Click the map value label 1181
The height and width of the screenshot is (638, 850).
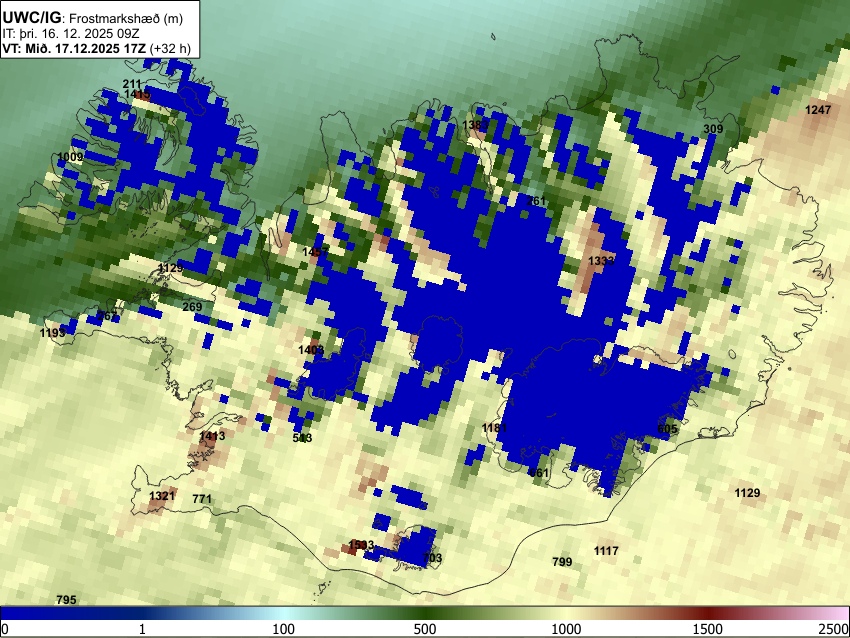click(494, 428)
